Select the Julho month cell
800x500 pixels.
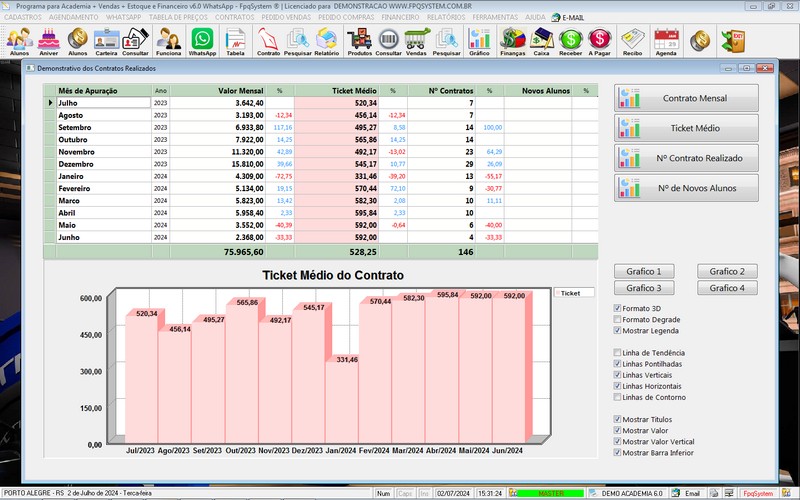[104, 103]
